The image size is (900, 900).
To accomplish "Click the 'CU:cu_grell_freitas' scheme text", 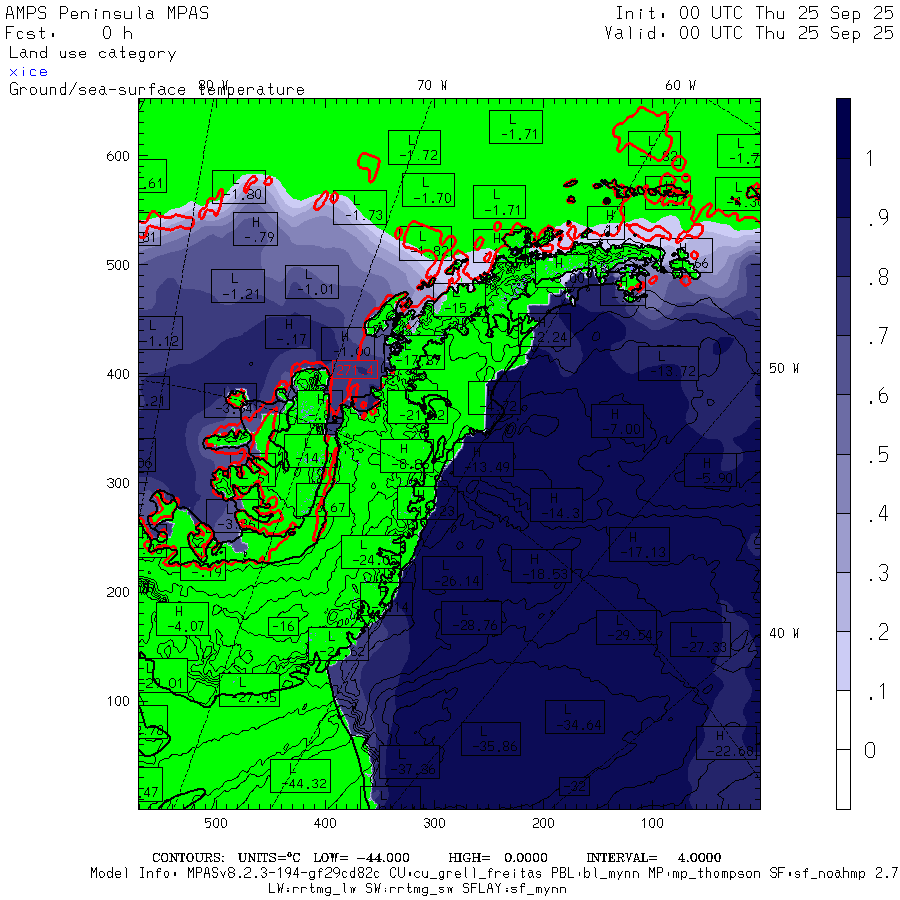I will pyautogui.click(x=465, y=874).
